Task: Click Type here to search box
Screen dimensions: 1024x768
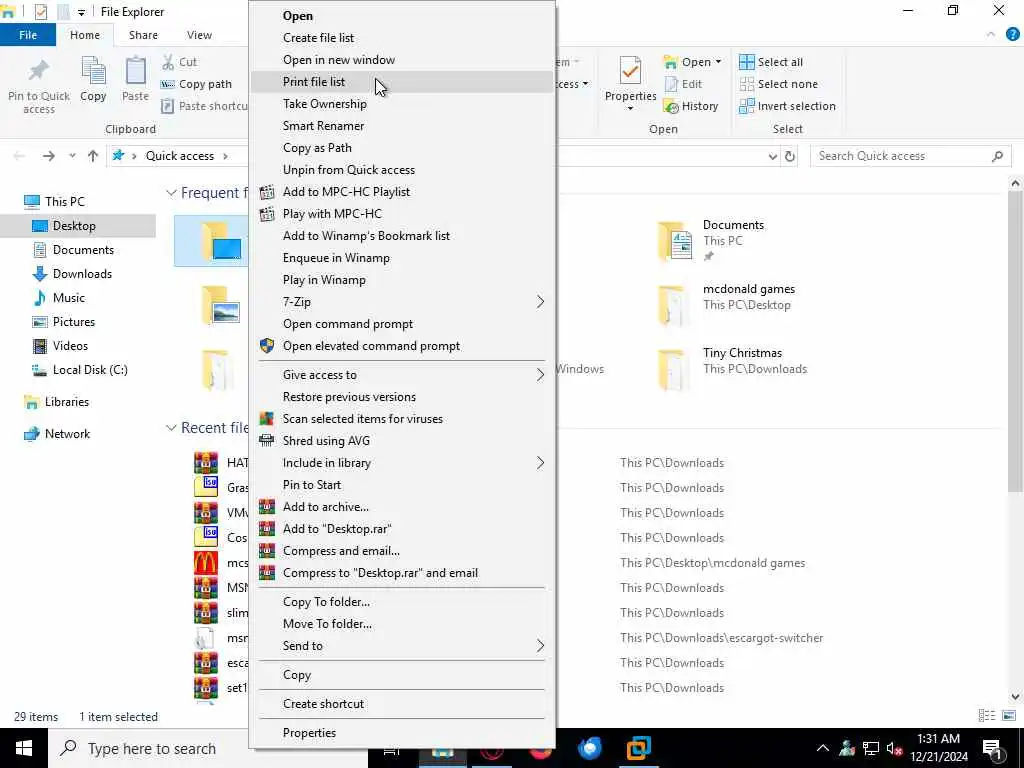Action: 208,748
